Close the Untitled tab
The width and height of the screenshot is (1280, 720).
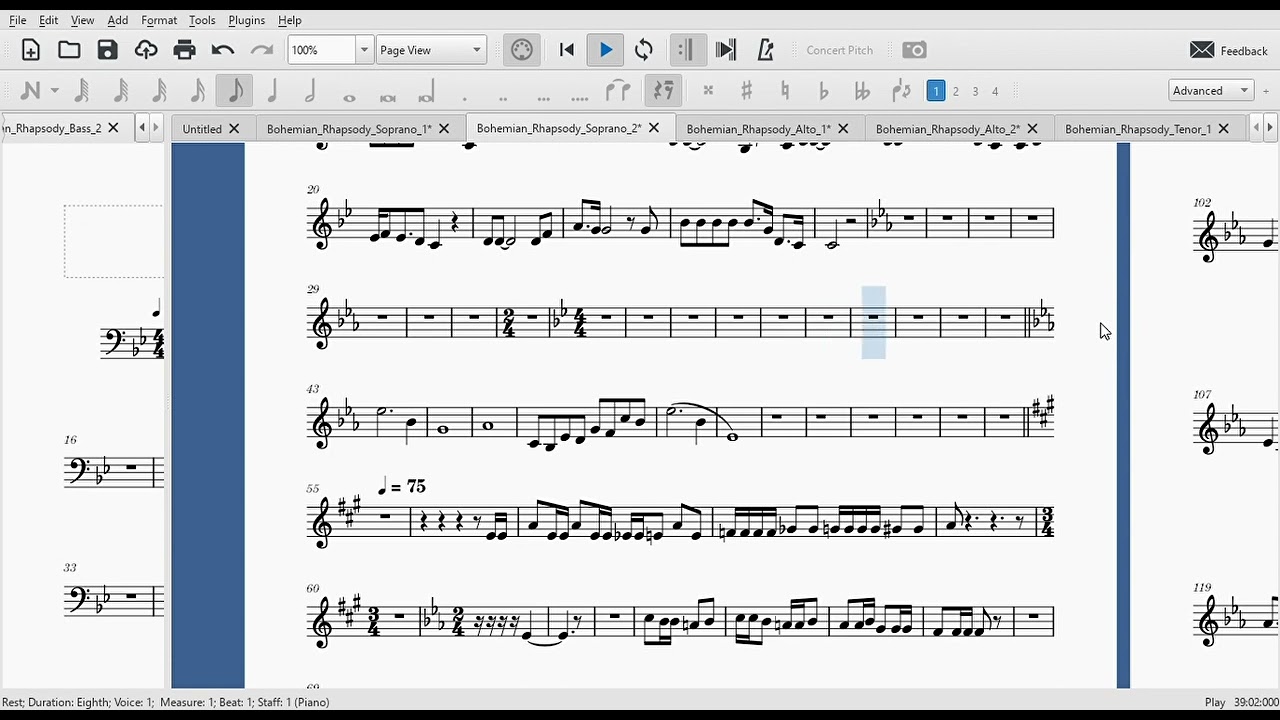click(x=234, y=129)
